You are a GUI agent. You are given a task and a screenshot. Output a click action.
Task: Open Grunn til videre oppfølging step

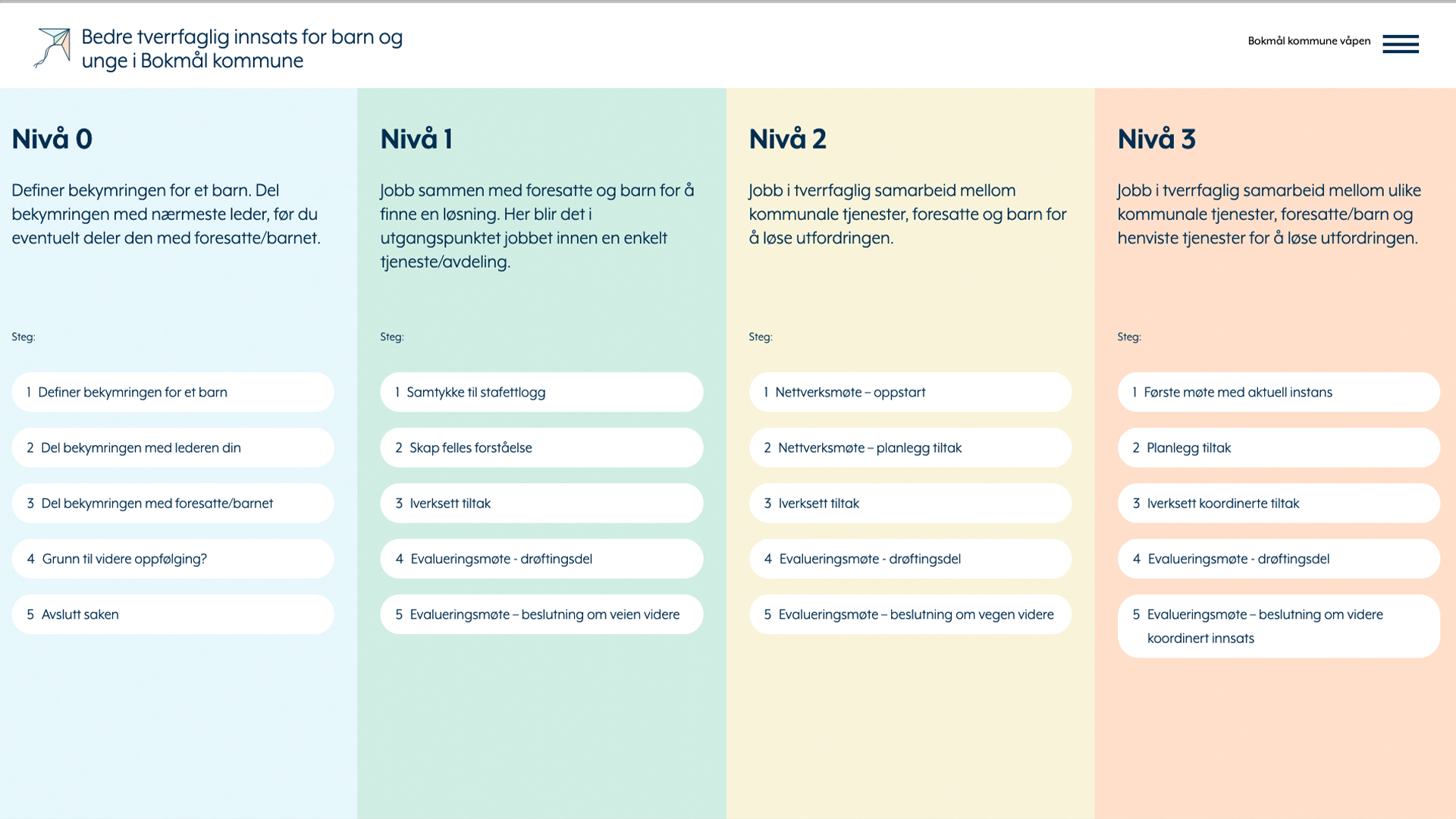pyautogui.click(x=173, y=559)
